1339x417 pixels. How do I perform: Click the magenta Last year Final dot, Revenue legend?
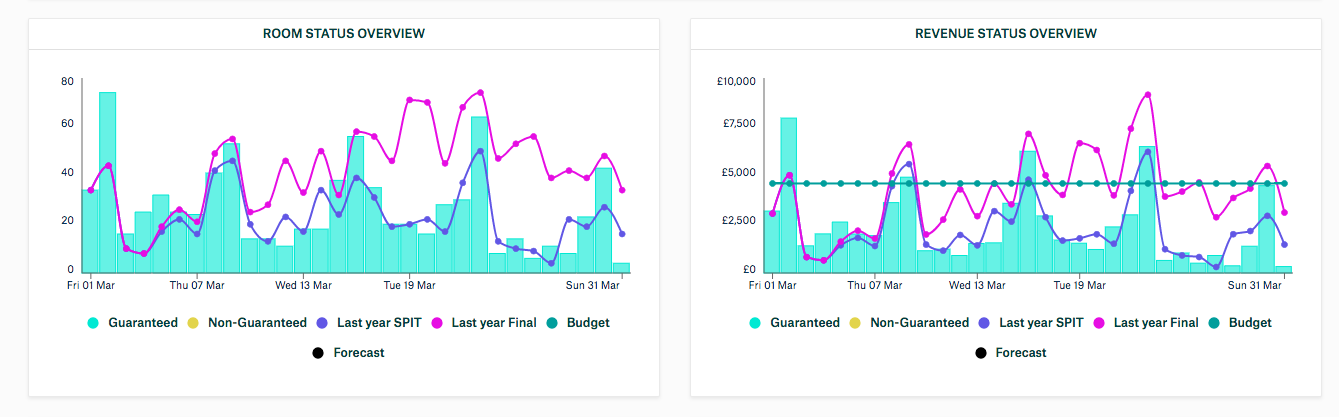pyautogui.click(x=1099, y=323)
